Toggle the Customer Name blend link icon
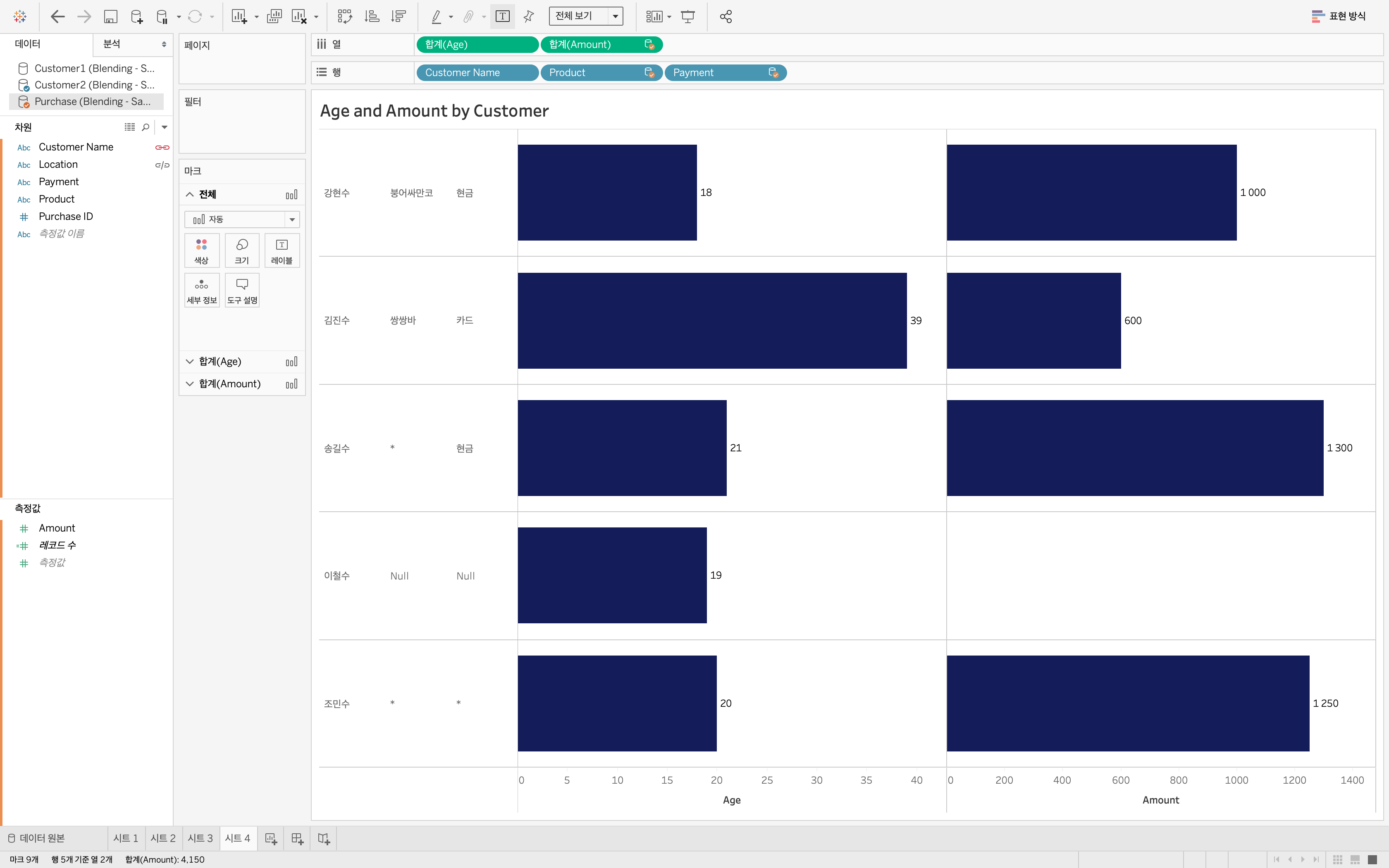Viewport: 1389px width, 868px height. pos(162,148)
